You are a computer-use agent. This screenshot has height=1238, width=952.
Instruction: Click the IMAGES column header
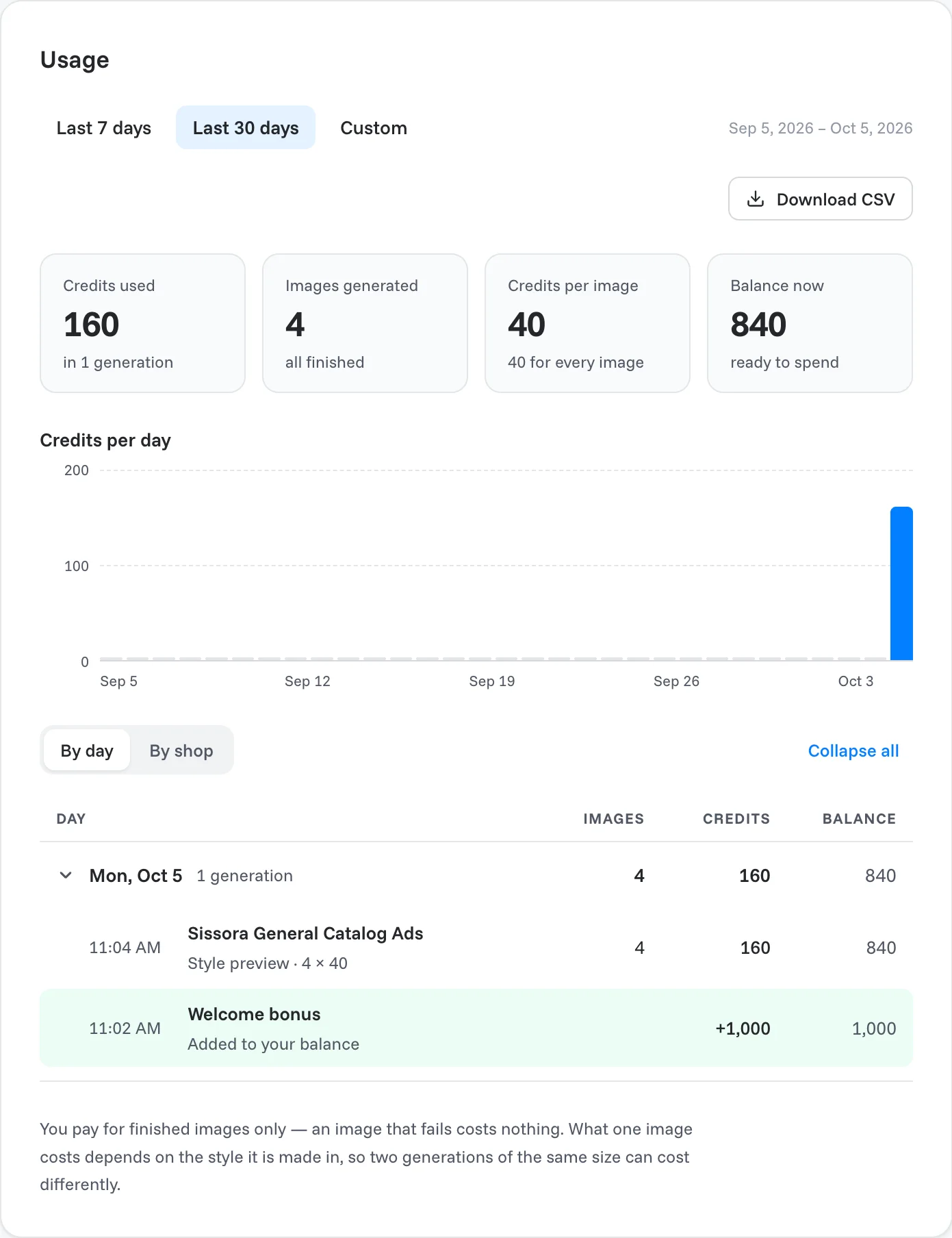[614, 819]
